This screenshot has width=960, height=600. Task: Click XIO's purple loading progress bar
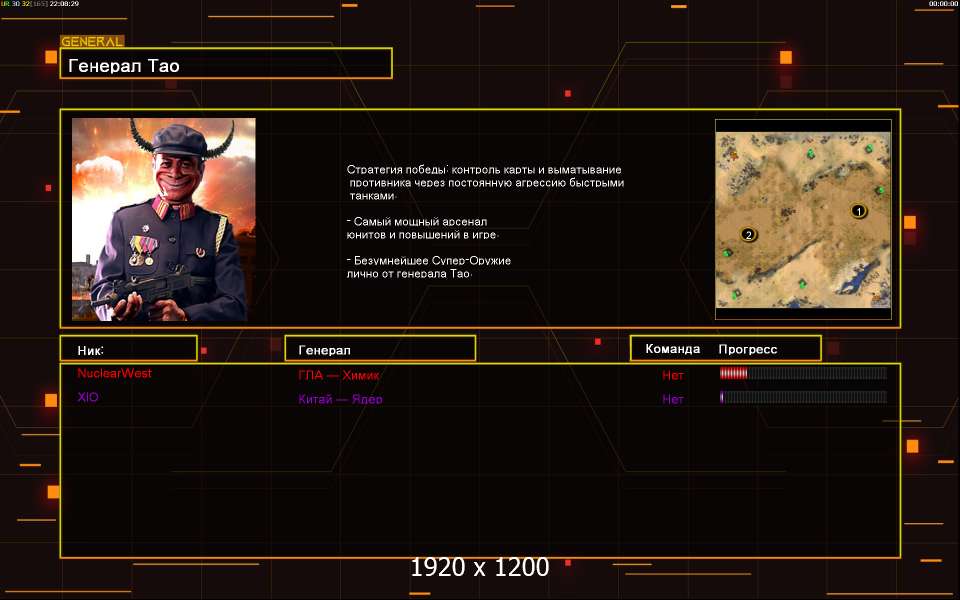[x=803, y=397]
